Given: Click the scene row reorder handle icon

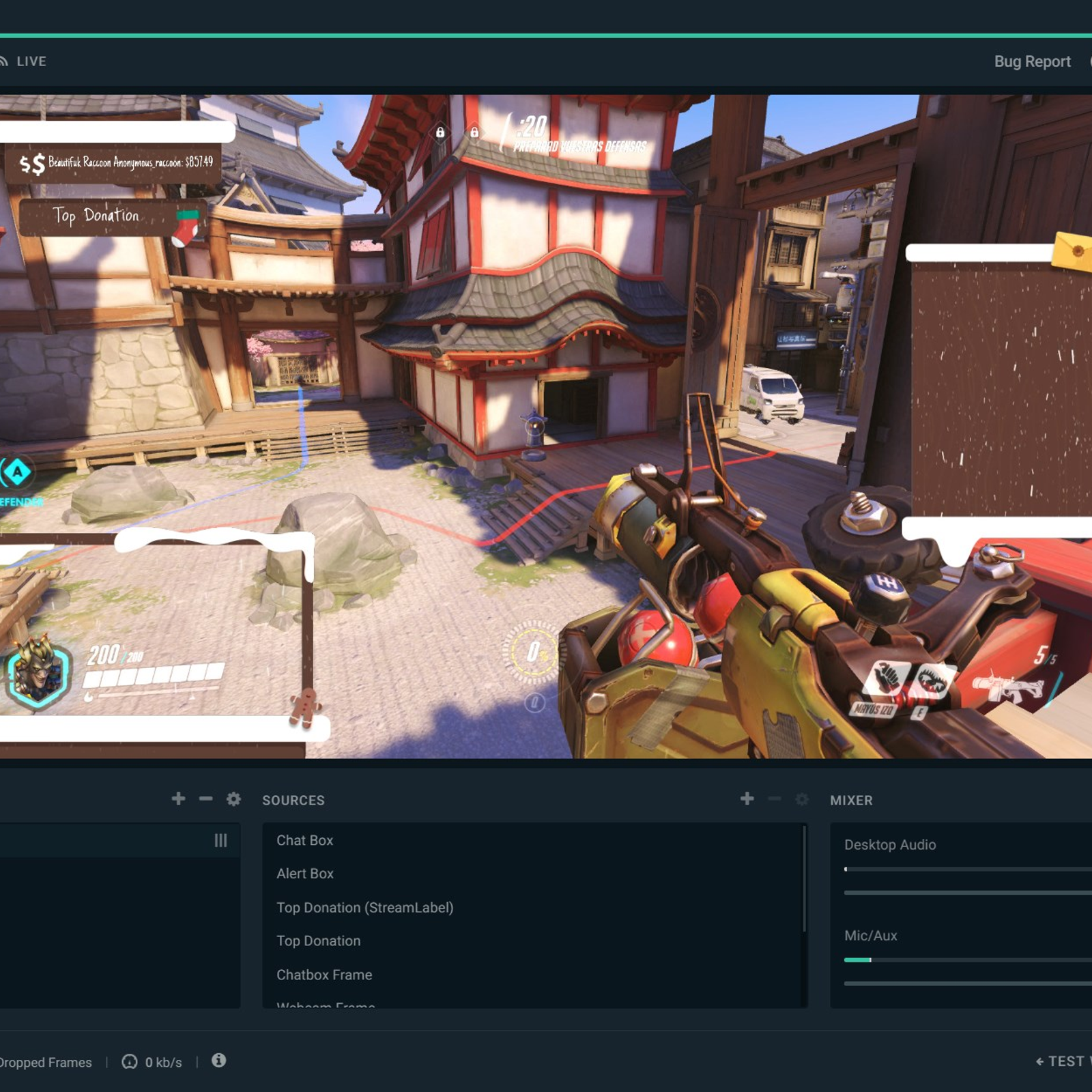Looking at the screenshot, I should pyautogui.click(x=220, y=840).
